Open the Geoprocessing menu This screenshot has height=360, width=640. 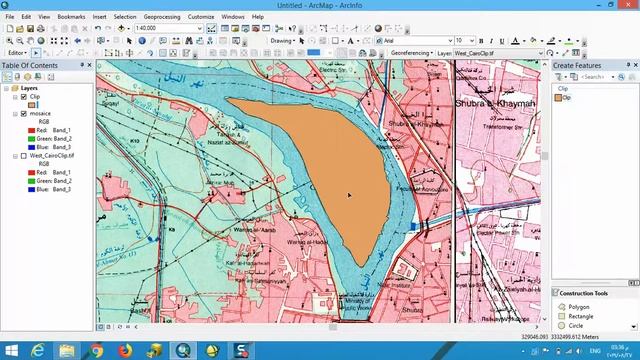[162, 17]
